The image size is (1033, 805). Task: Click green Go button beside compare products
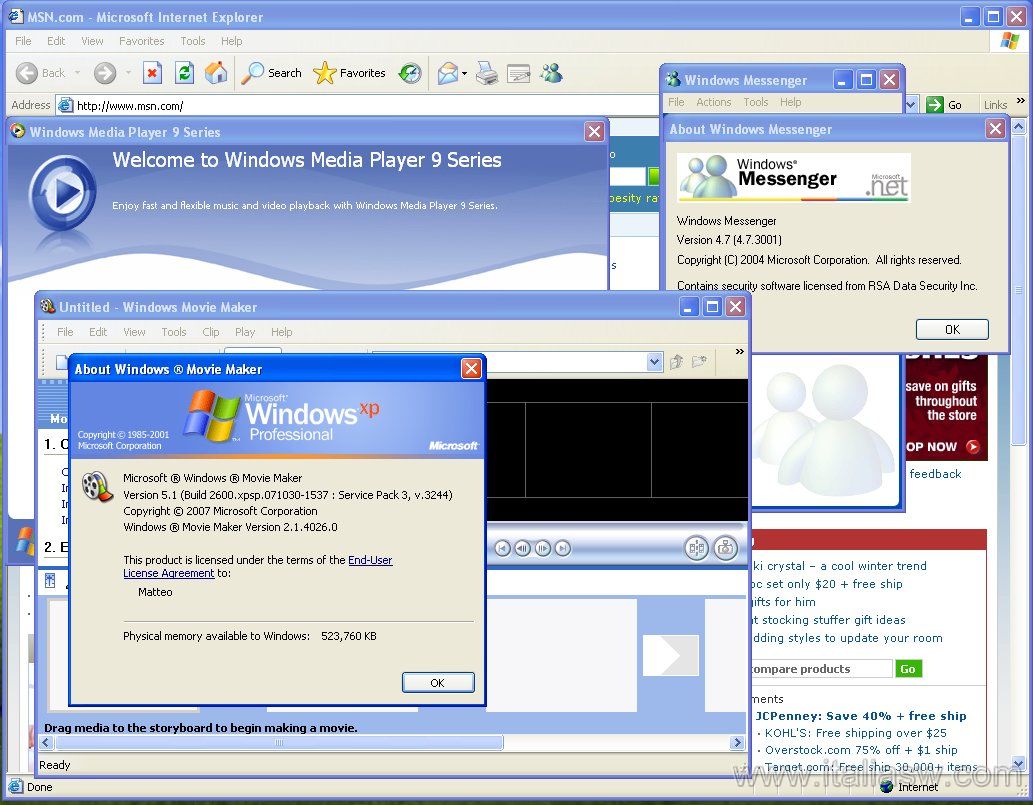click(x=908, y=669)
